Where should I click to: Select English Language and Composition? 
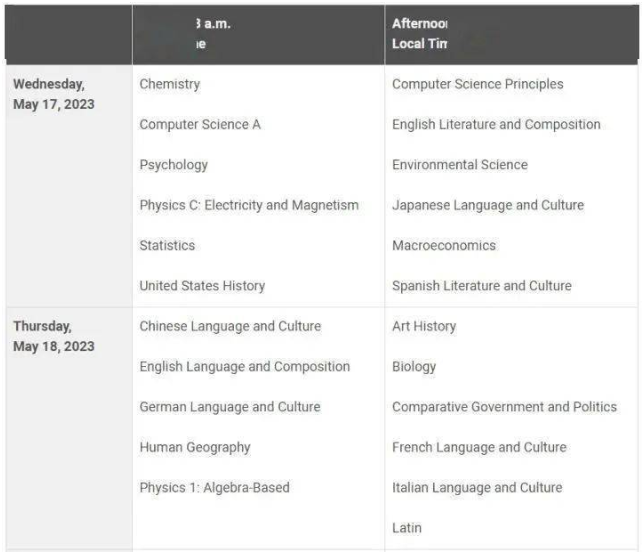245,366
